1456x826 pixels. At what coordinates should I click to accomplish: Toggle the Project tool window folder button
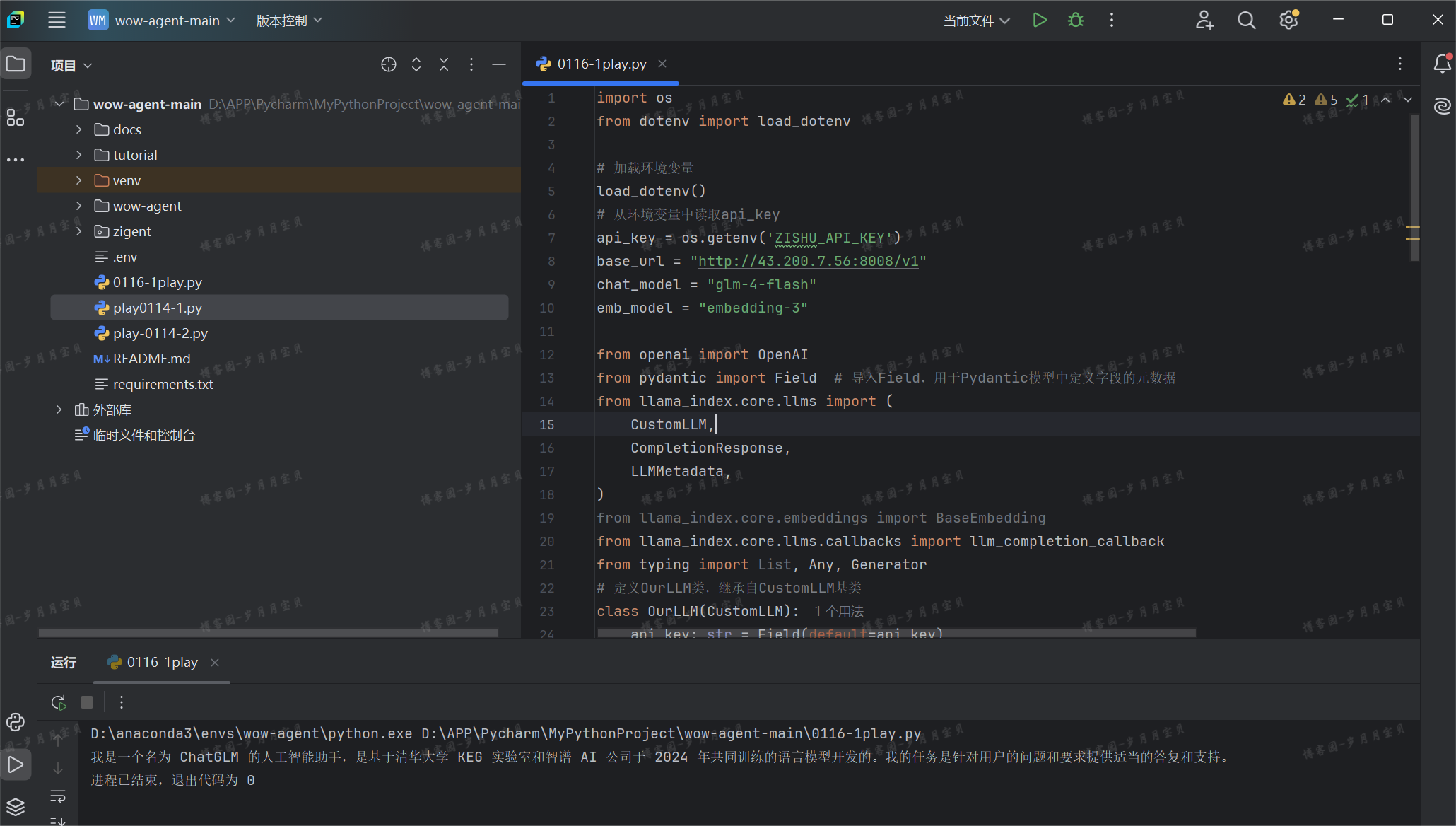16,64
